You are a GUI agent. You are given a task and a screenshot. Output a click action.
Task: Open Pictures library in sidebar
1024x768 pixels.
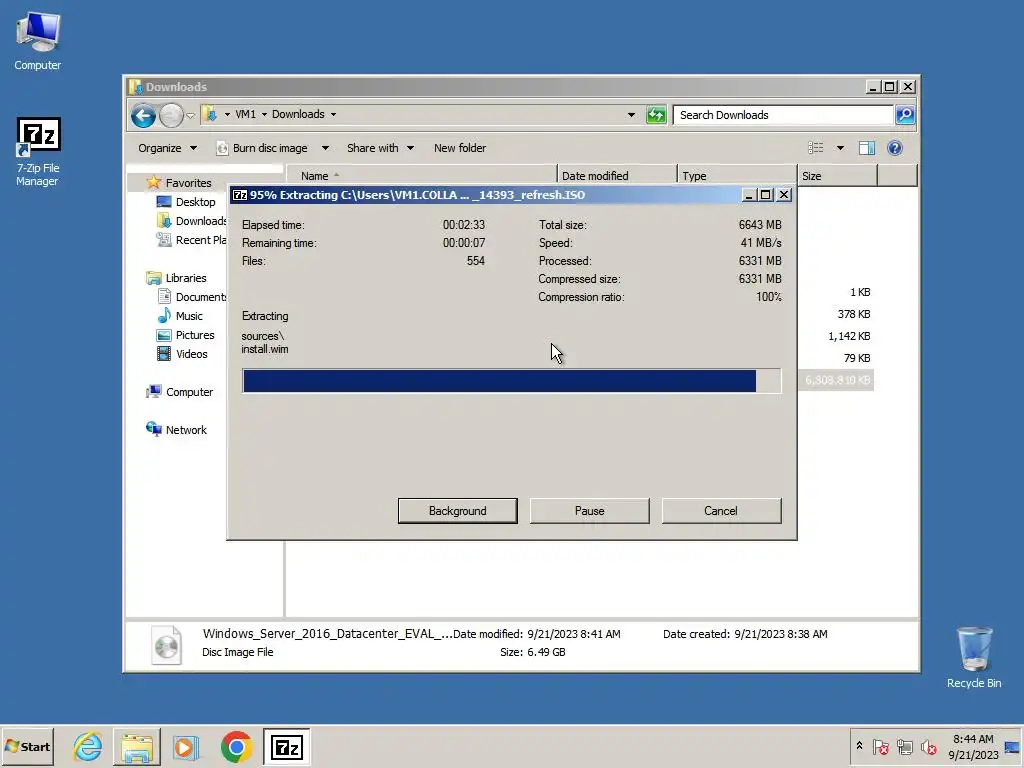point(195,335)
